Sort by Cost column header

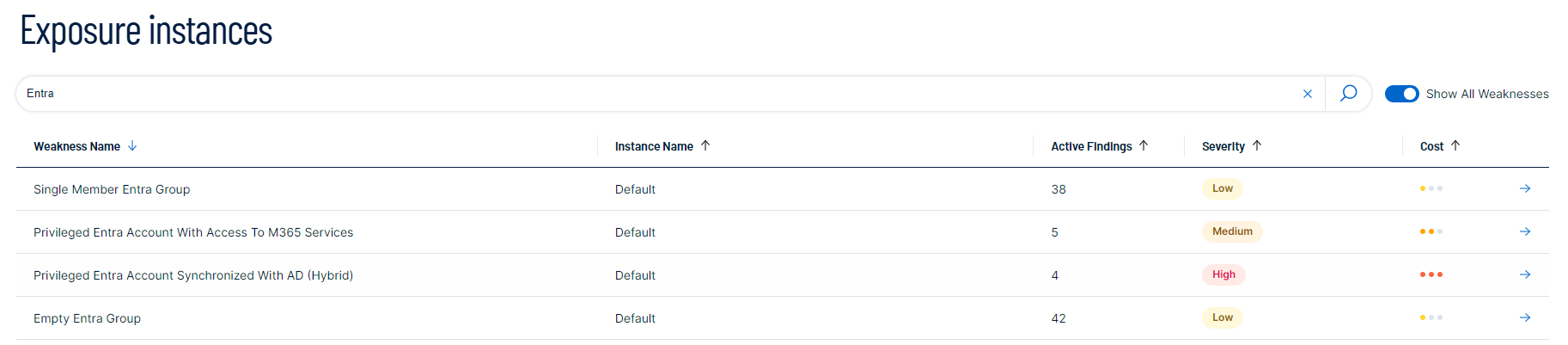tap(1440, 146)
